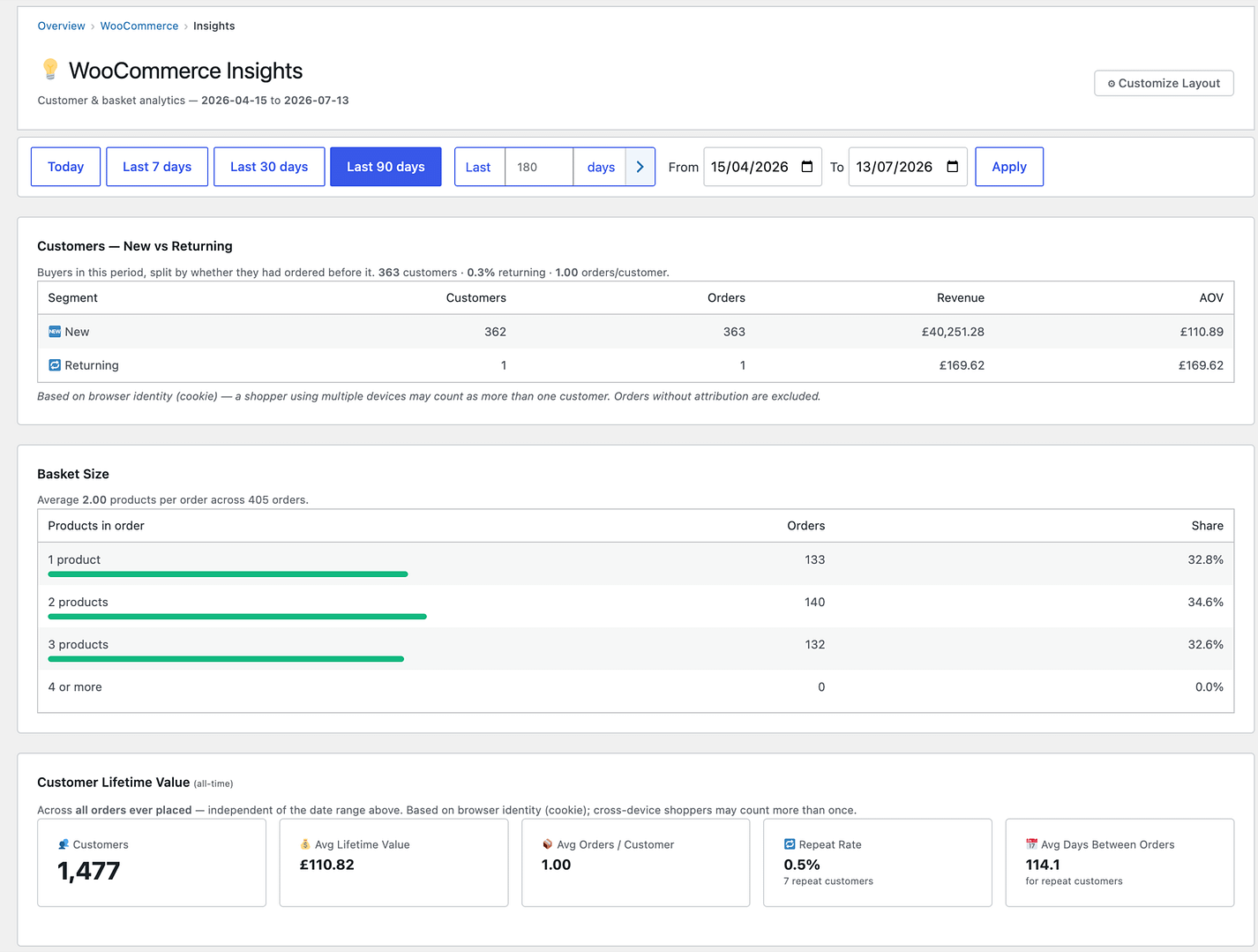Open the From date calendar picker icon
The image size is (1258, 952).
click(x=807, y=167)
